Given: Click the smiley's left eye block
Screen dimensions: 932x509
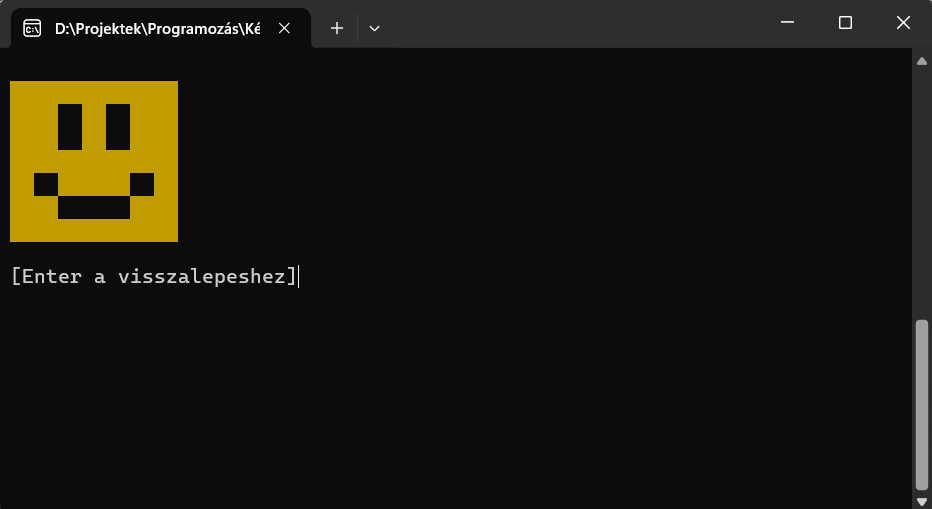Looking at the screenshot, I should coord(70,127).
